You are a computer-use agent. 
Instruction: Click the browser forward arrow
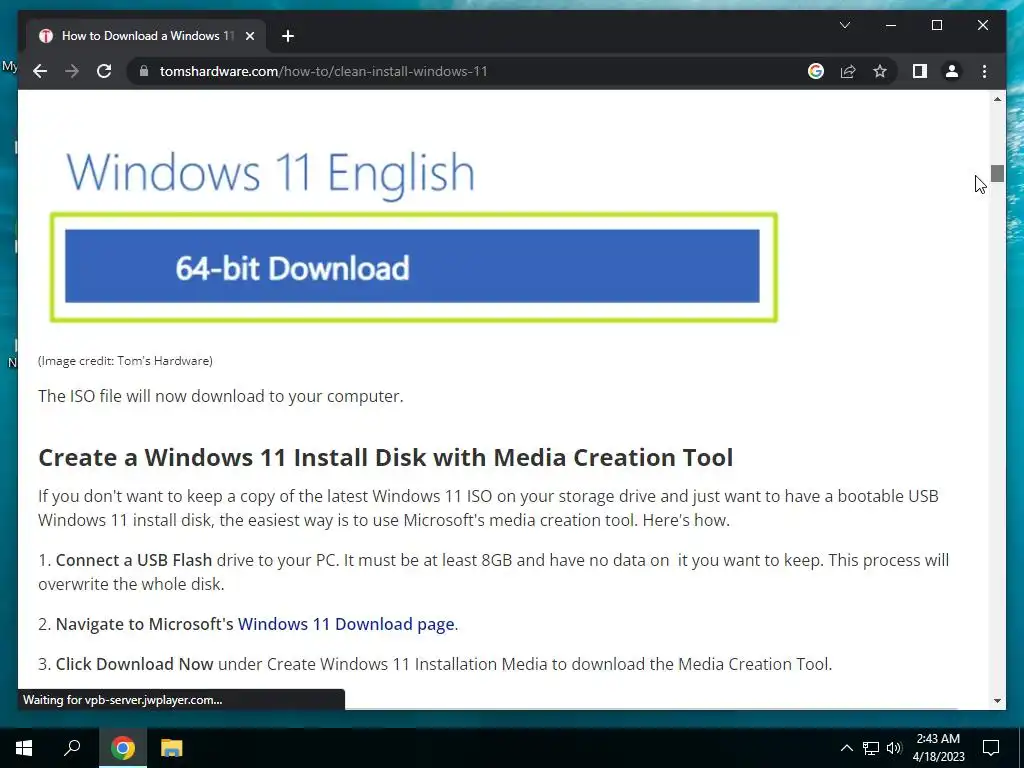click(x=72, y=71)
